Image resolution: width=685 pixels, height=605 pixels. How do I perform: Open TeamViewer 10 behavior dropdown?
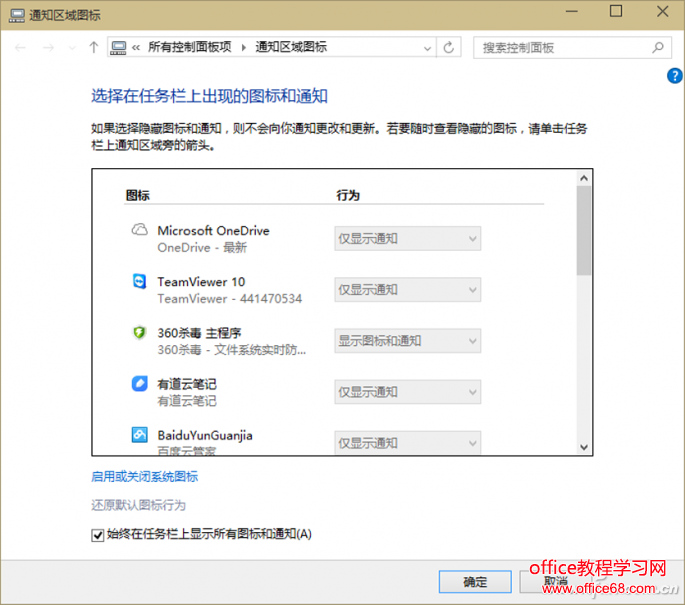pos(408,290)
